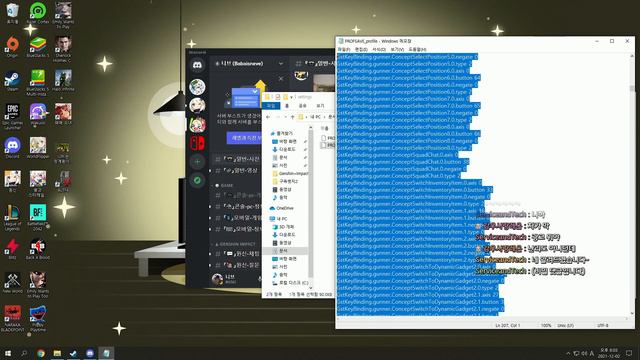Open the View menu in Notepad

397,49
